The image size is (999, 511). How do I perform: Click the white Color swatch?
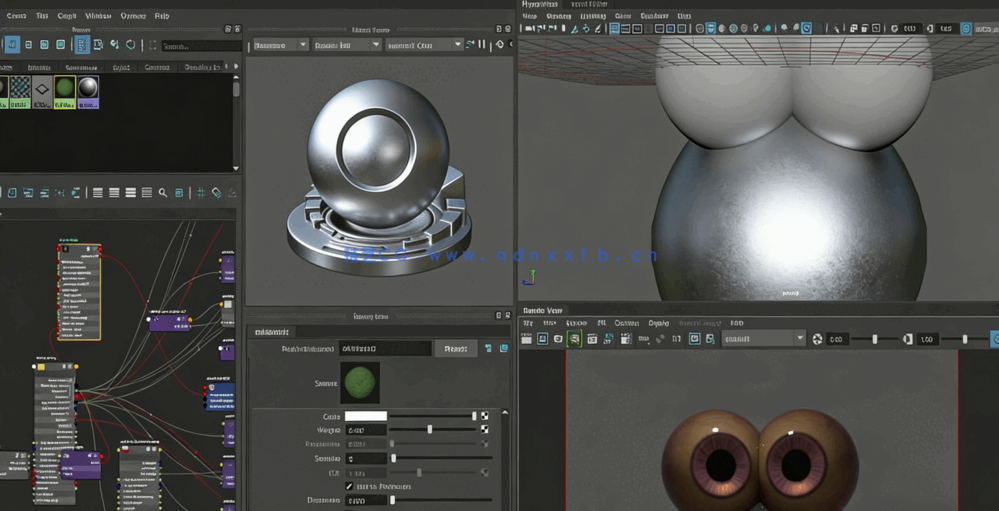pyautogui.click(x=366, y=416)
